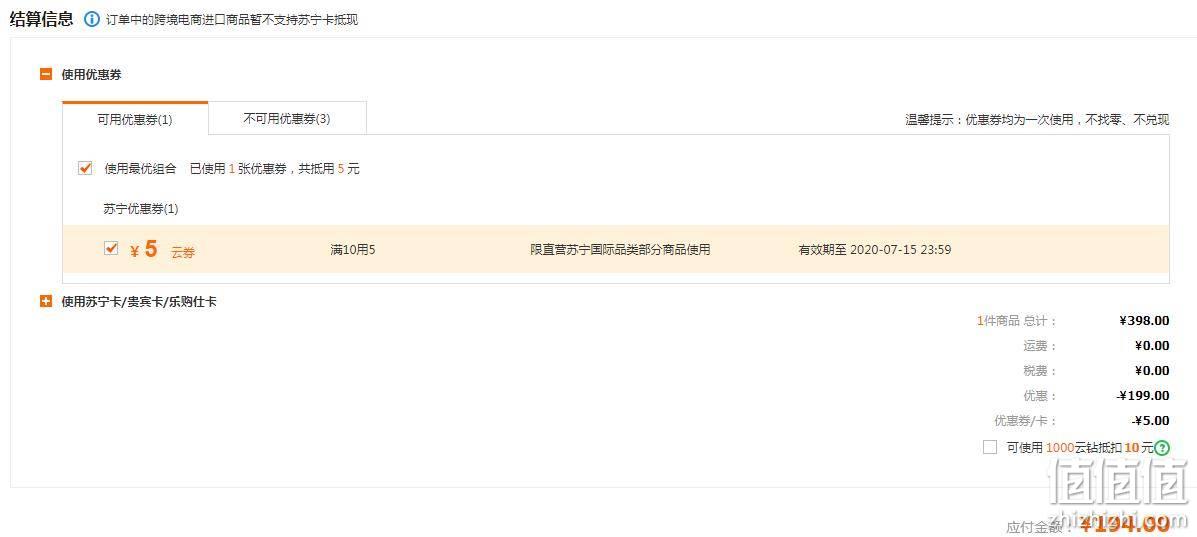Expand the 使用苏宁卡/贵宾卡/乐购仕卡 section

coord(46,302)
